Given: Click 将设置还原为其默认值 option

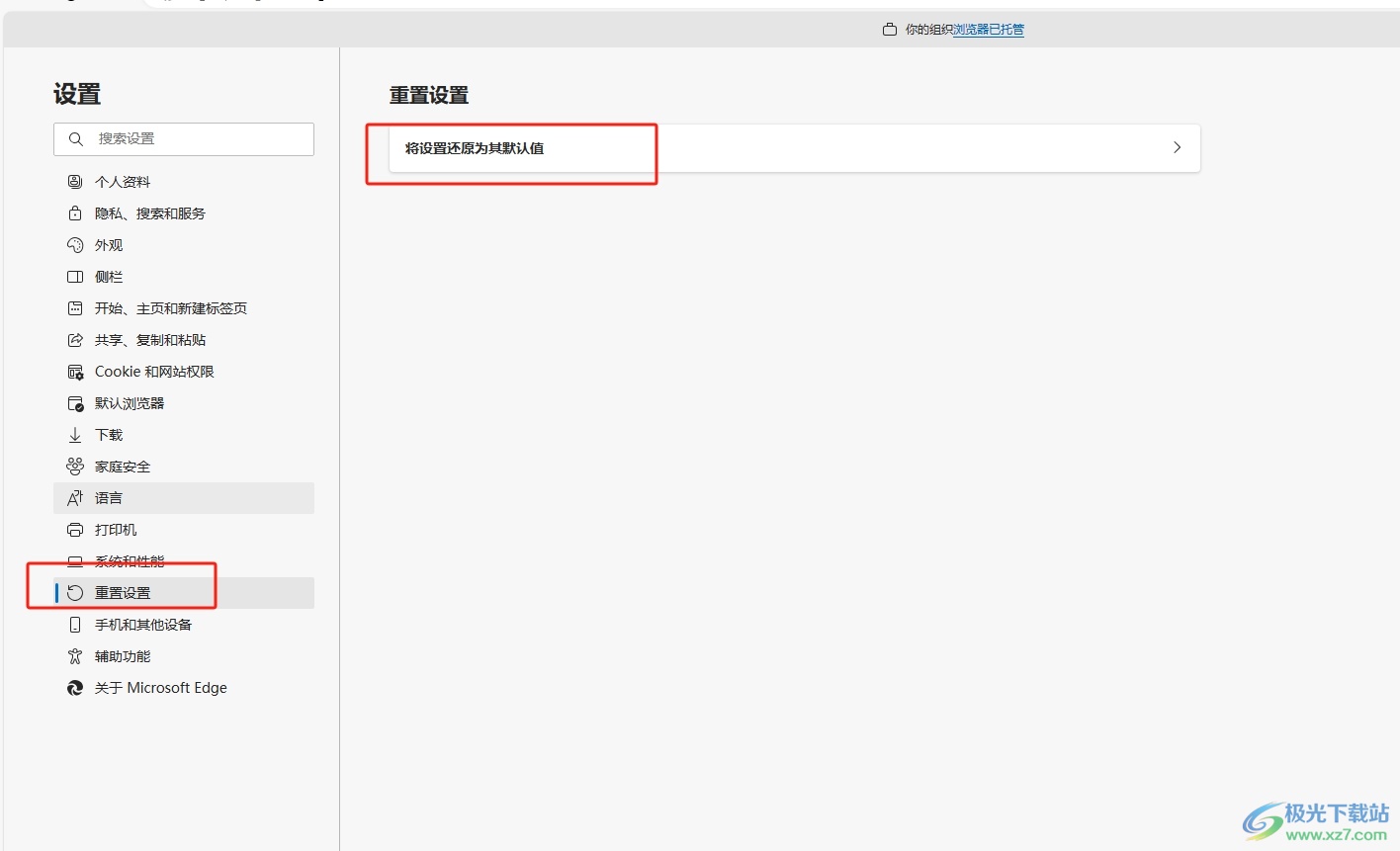Looking at the screenshot, I should tap(794, 148).
